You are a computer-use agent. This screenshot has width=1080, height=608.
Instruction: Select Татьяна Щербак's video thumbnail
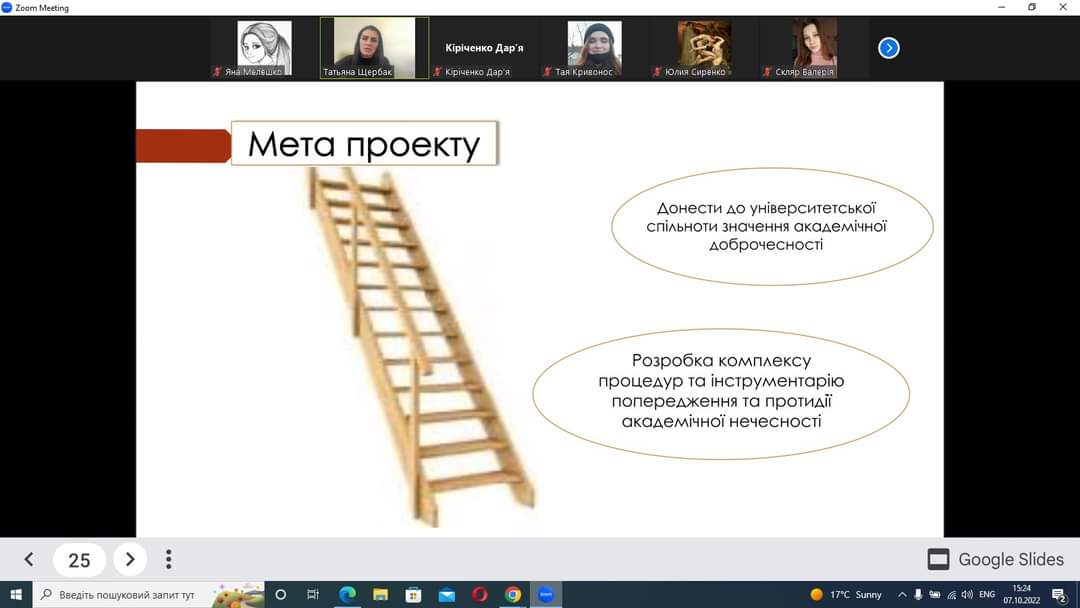[374, 47]
